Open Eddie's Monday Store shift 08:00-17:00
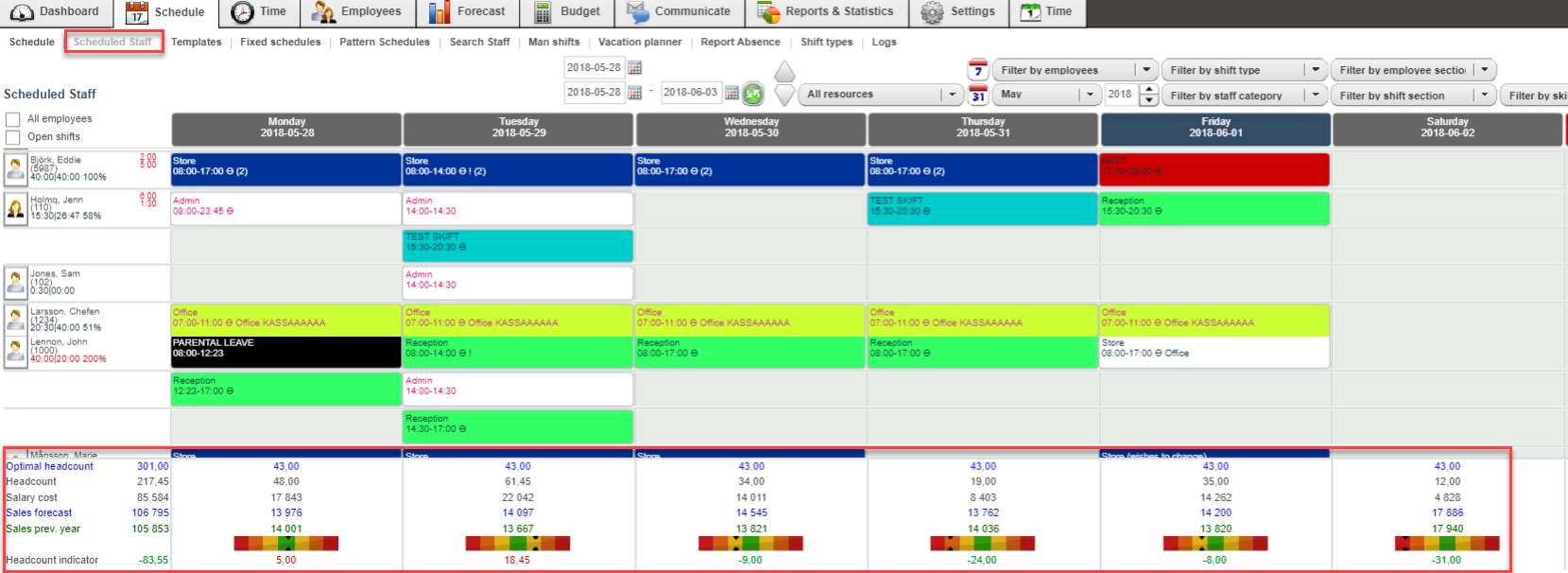Image resolution: width=1568 pixels, height=573 pixels. point(285,169)
